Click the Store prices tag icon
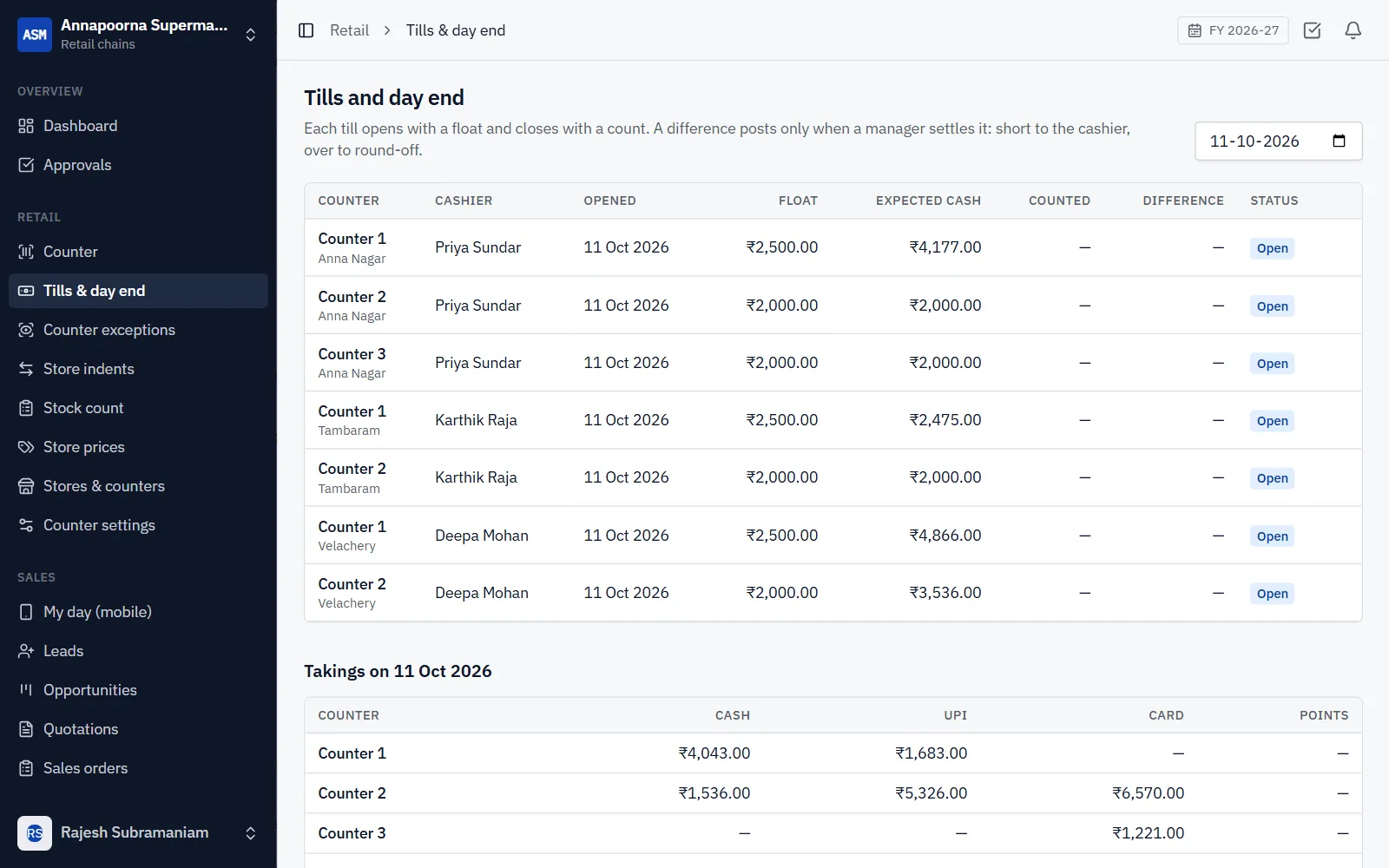This screenshot has height=868, width=1389. tap(26, 447)
